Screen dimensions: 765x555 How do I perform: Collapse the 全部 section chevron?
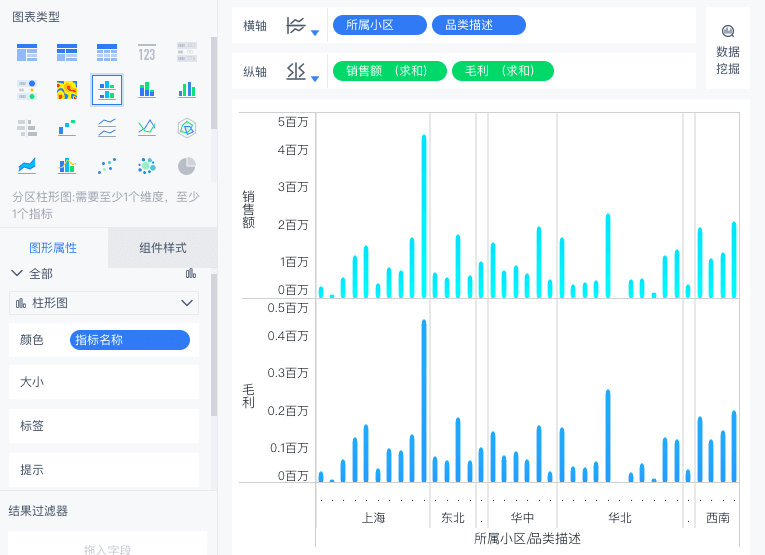17,273
